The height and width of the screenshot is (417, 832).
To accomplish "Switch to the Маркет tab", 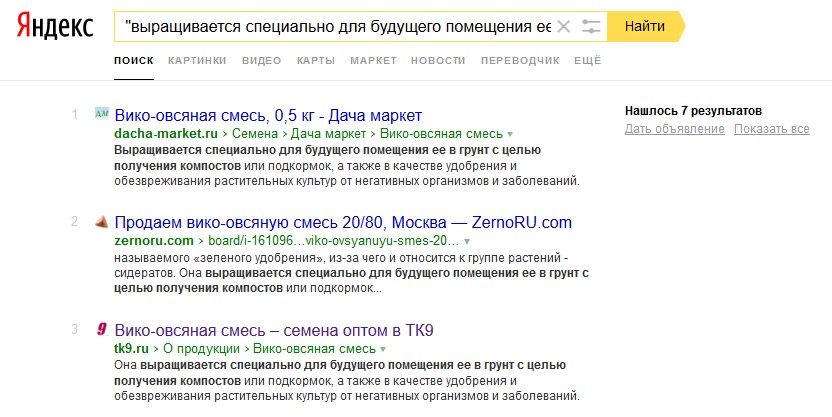I will 373,60.
